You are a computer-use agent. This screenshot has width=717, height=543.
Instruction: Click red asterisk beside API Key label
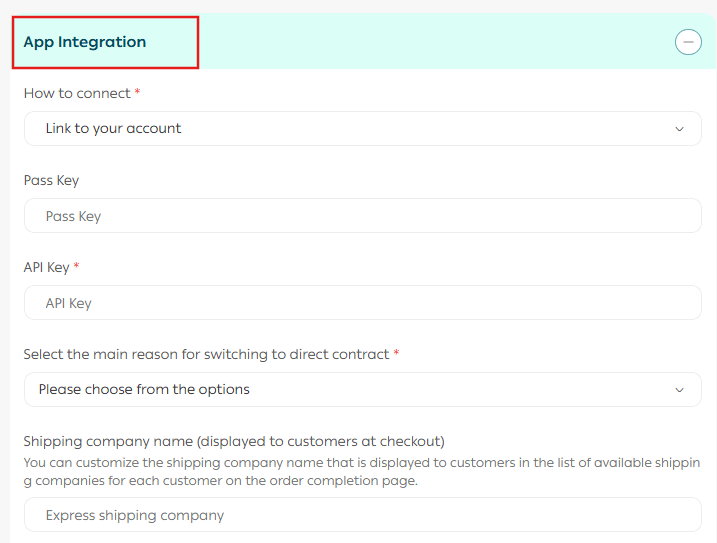tap(76, 267)
